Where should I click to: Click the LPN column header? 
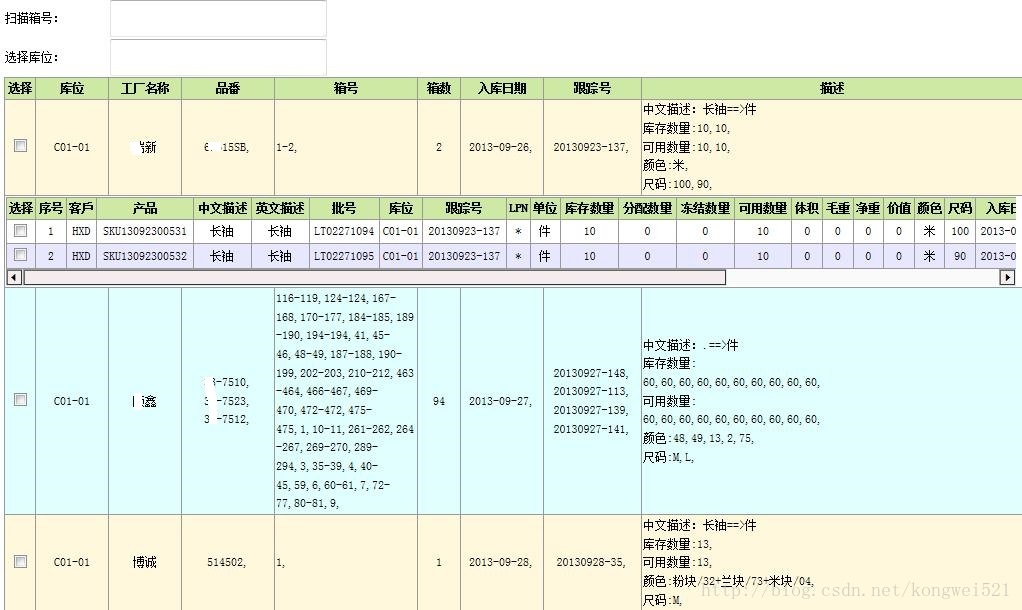pos(518,209)
